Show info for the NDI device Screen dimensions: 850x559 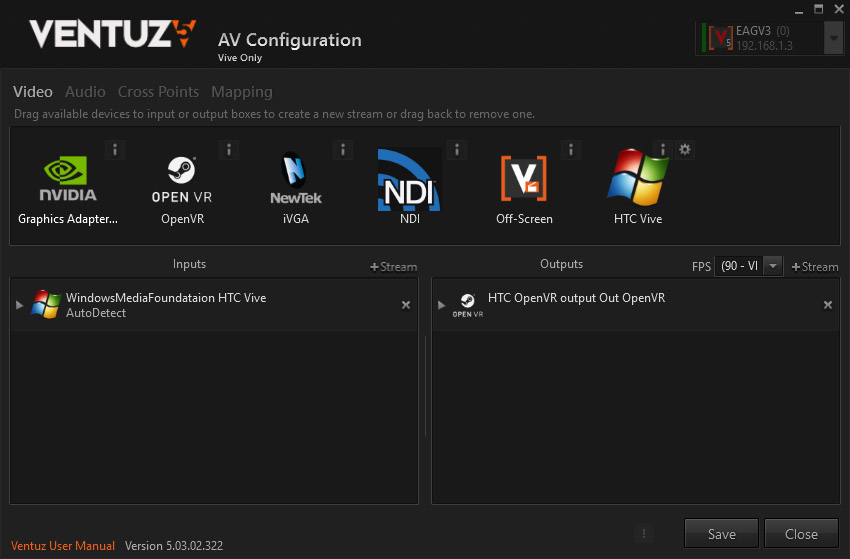(x=457, y=150)
